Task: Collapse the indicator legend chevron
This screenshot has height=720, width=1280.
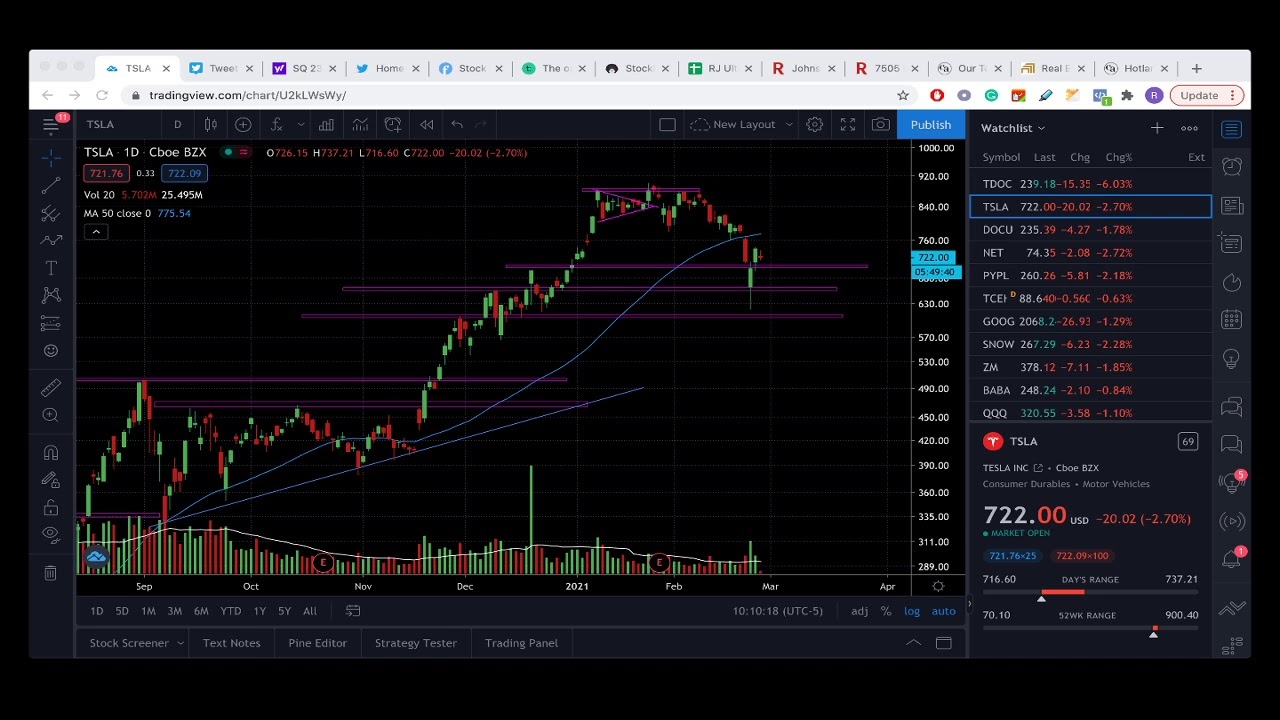Action: pyautogui.click(x=96, y=232)
